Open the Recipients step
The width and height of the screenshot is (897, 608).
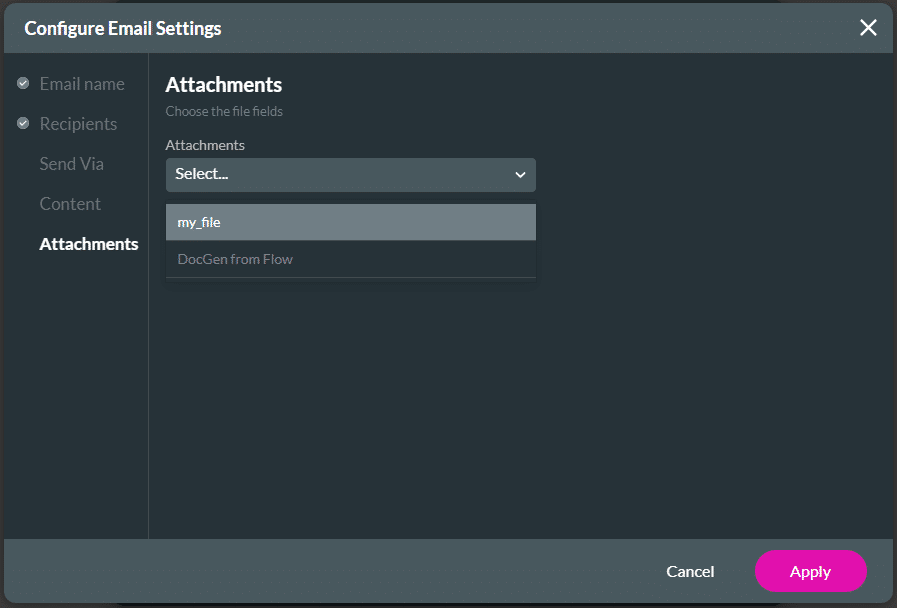tap(78, 123)
